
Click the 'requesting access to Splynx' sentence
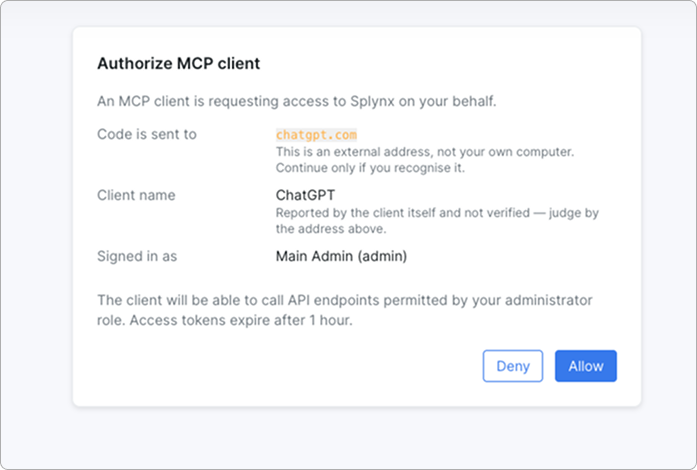coord(296,101)
